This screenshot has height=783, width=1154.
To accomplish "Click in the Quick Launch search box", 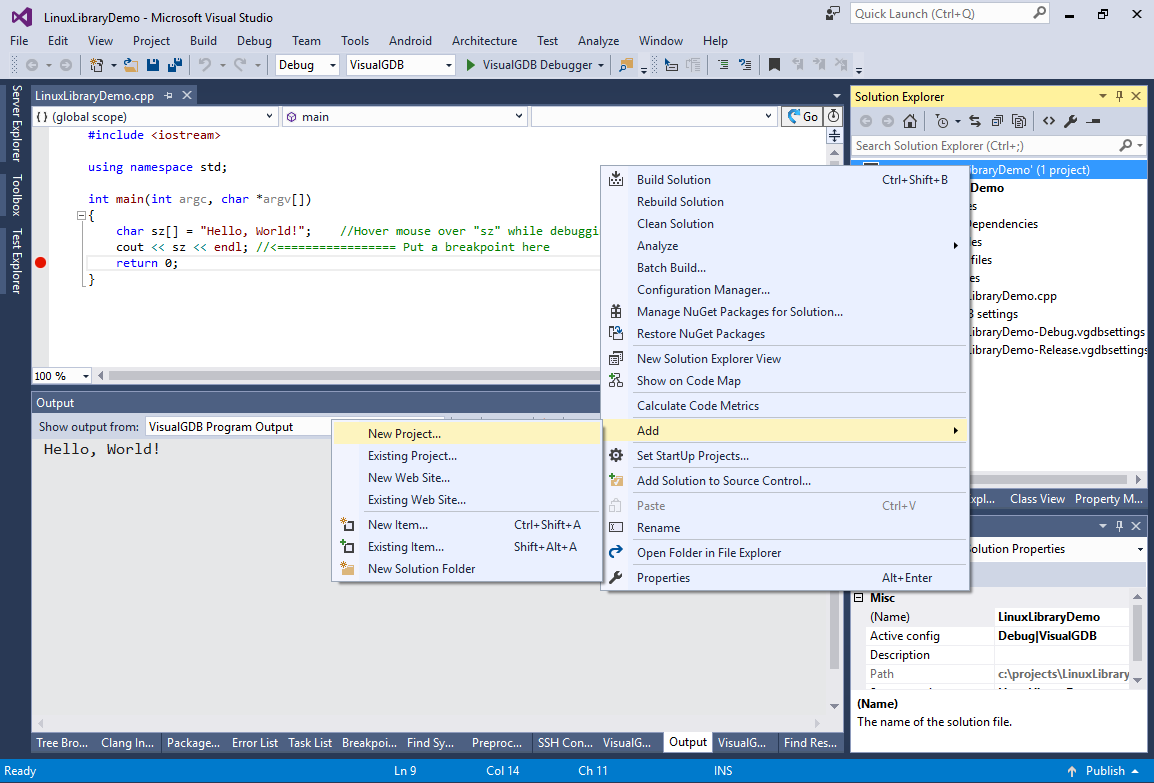I will pos(942,13).
